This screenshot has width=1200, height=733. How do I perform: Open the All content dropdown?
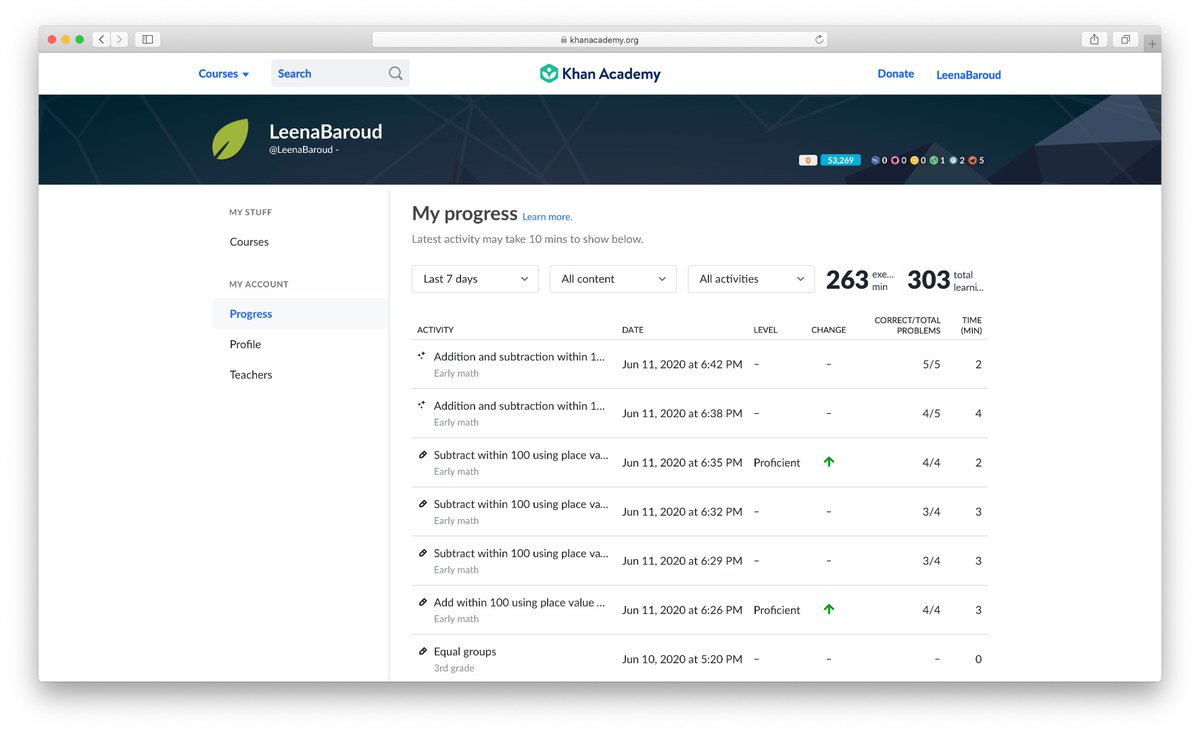pyautogui.click(x=613, y=279)
